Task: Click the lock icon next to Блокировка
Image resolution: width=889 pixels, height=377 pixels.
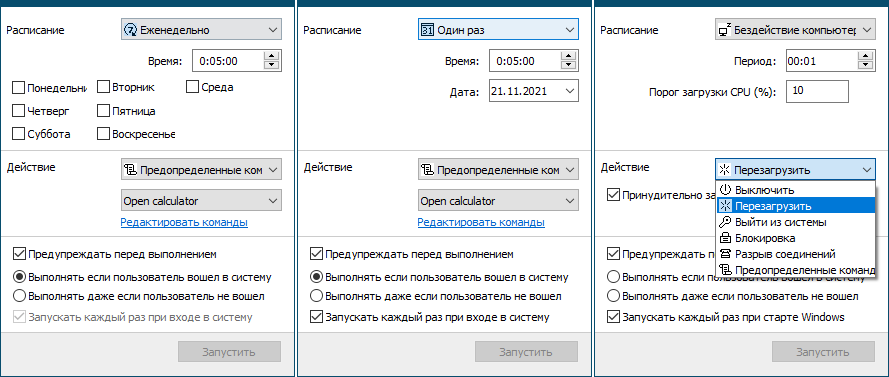Action: 725,238
